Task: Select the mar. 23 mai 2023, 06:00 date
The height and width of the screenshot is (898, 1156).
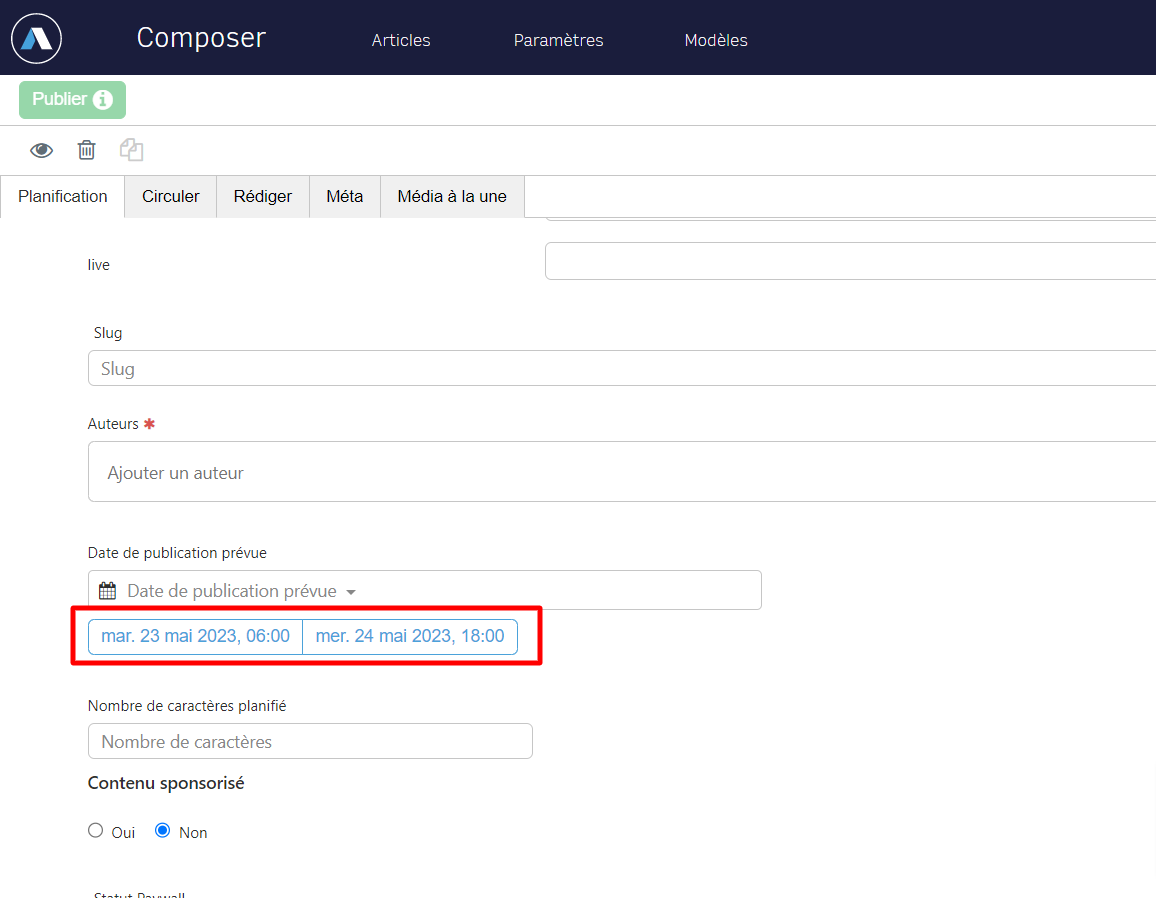Action: coord(195,636)
